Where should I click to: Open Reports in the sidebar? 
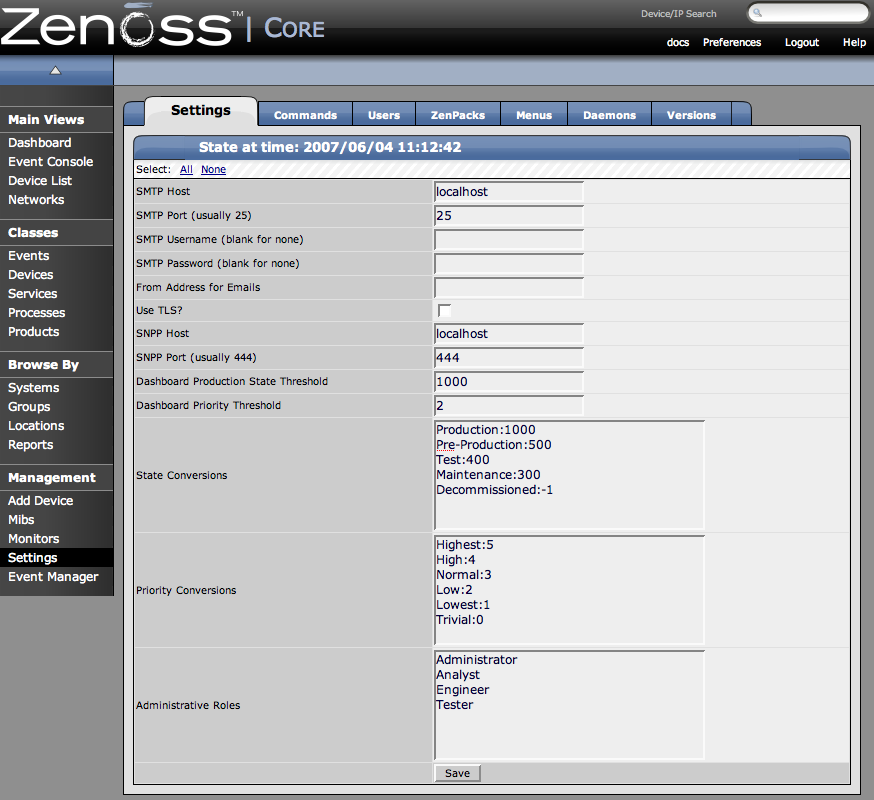click(x=31, y=445)
